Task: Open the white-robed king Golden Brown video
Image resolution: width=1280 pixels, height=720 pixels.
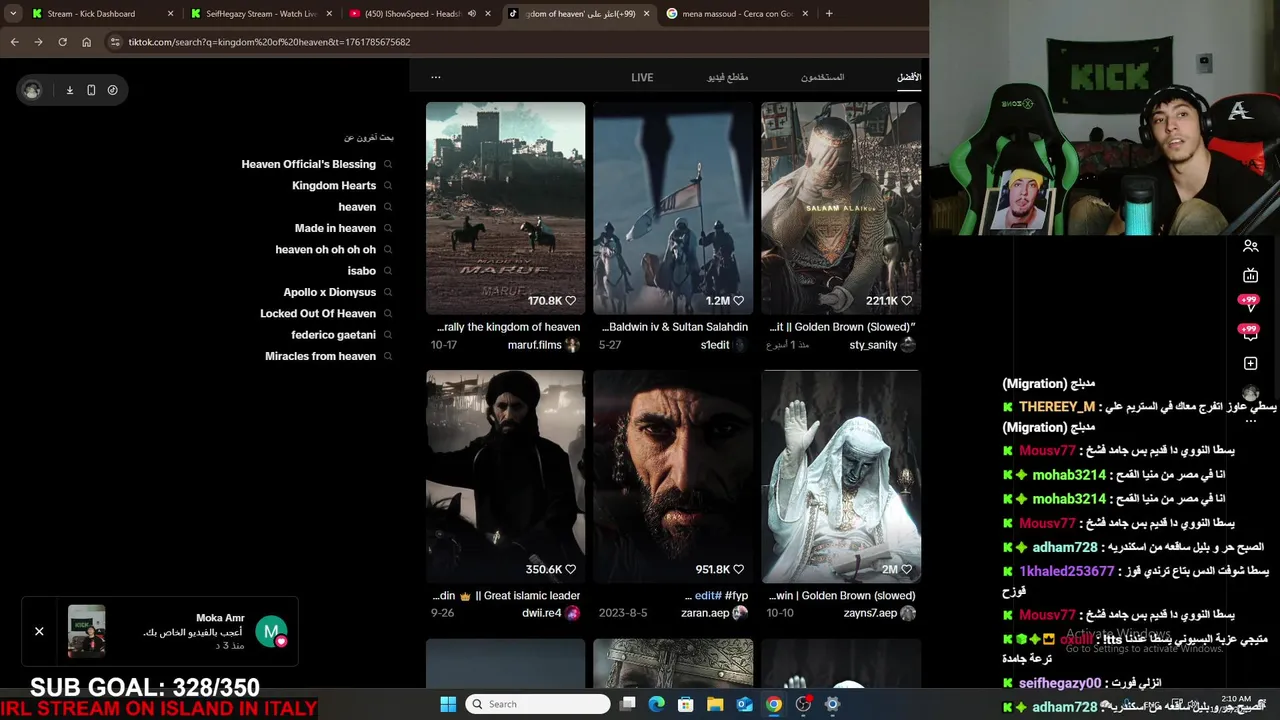Action: pos(841,476)
